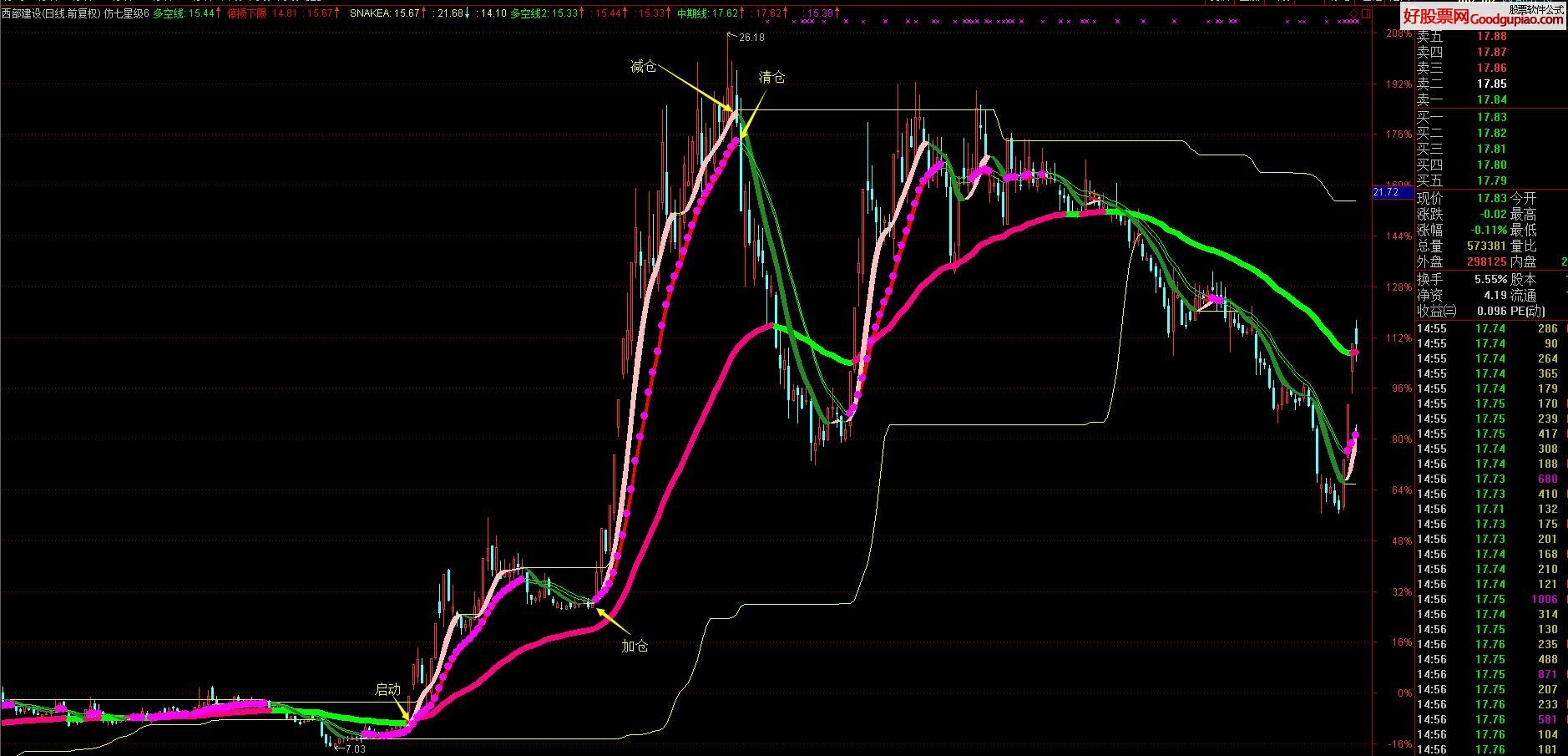Click the 净资 4.19 value
Viewport: 1568px width, 756px height.
click(1494, 296)
